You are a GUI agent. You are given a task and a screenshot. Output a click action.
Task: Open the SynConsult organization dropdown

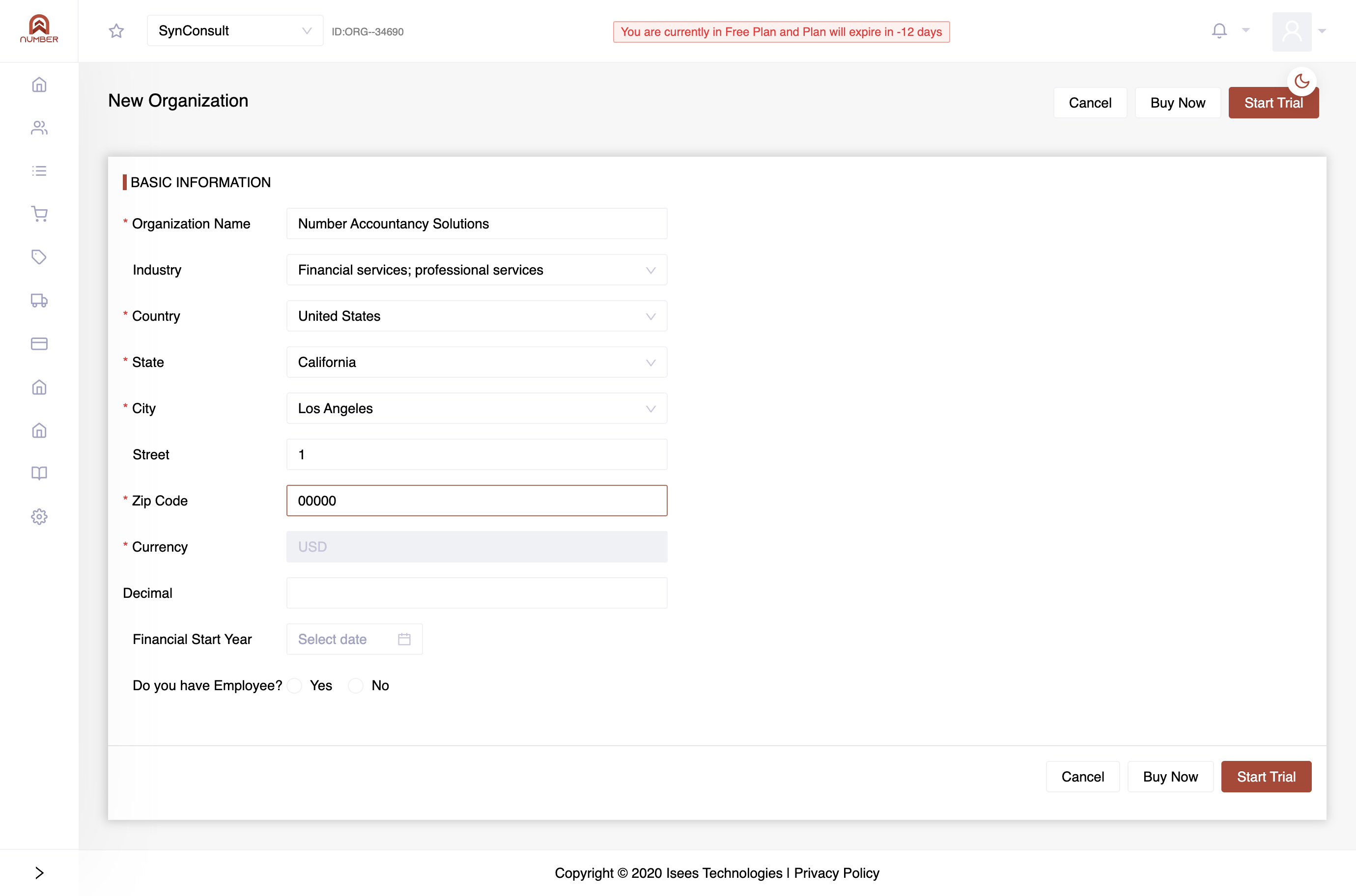[235, 31]
